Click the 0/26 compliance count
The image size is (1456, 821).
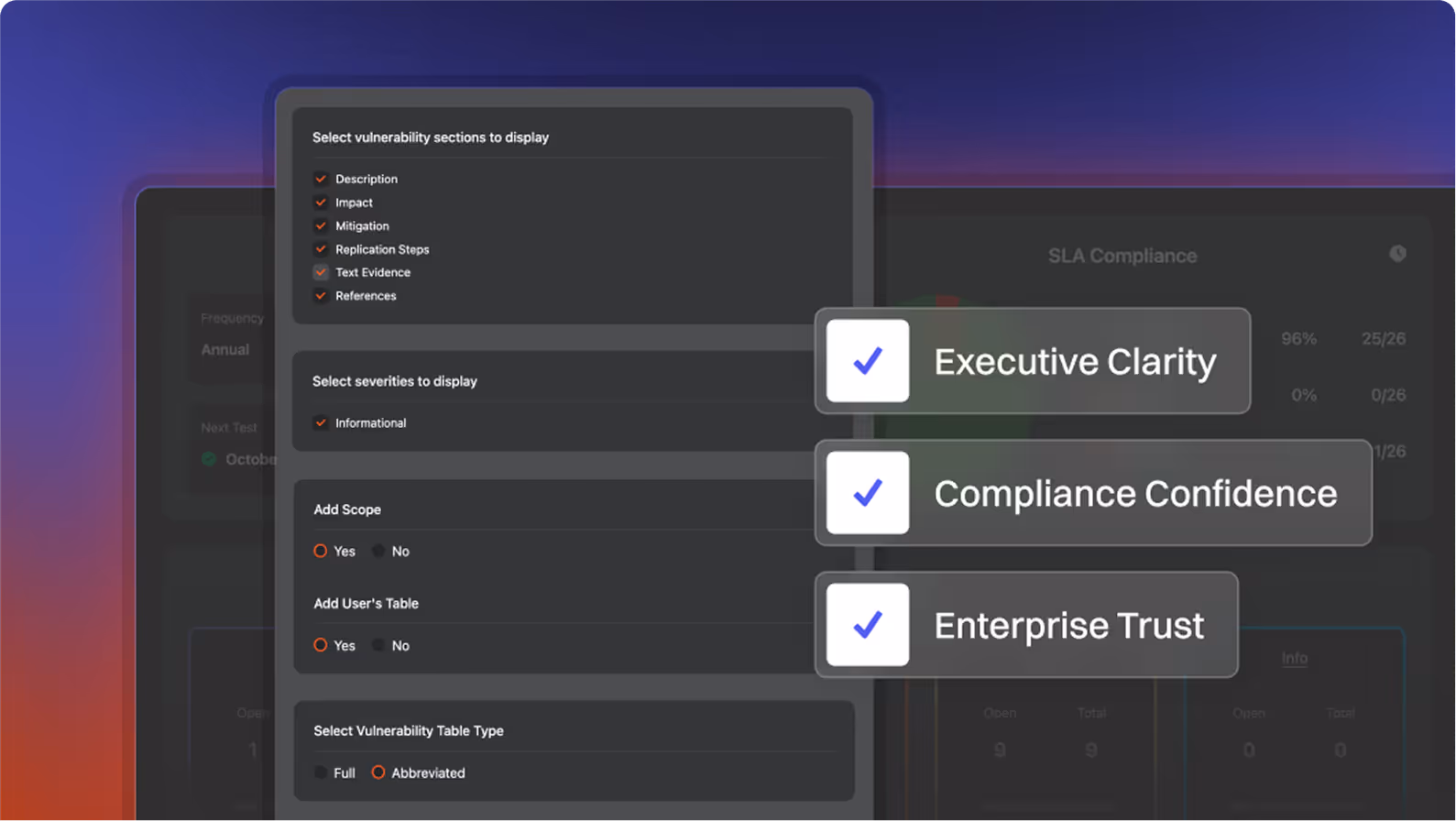[x=1388, y=395]
